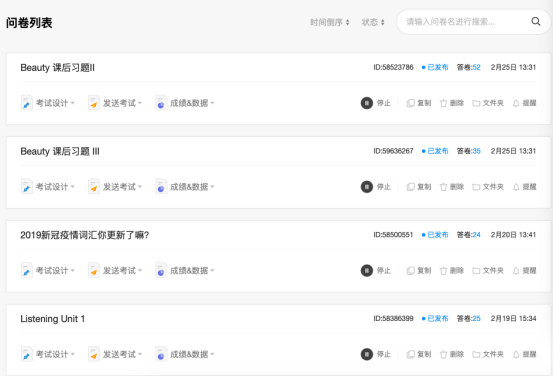Delete the Listening Unit 1 survey
Viewport: 554px width, 376px height.
(452, 354)
